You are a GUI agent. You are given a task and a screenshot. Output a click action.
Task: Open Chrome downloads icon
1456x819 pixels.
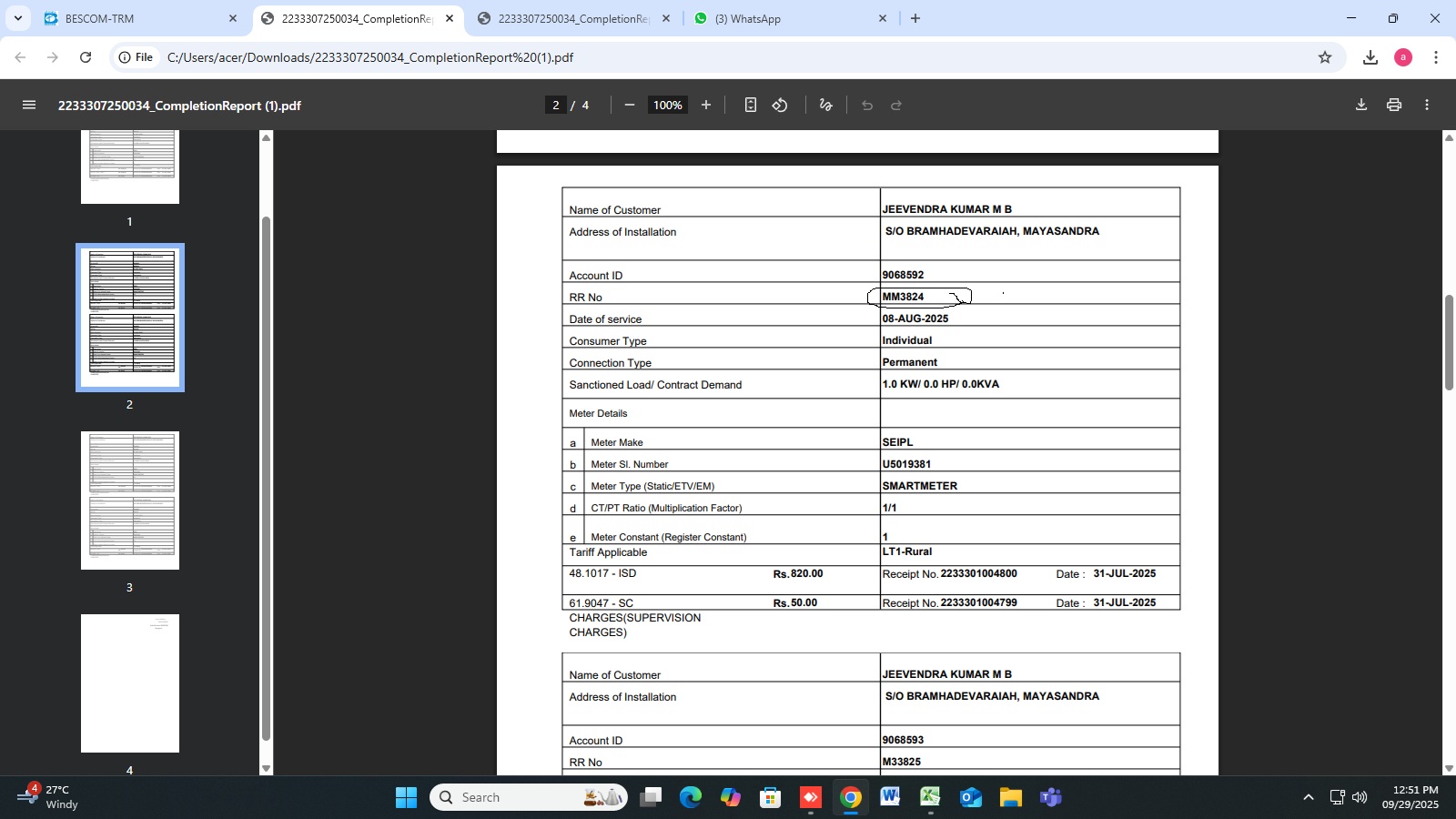(1370, 57)
